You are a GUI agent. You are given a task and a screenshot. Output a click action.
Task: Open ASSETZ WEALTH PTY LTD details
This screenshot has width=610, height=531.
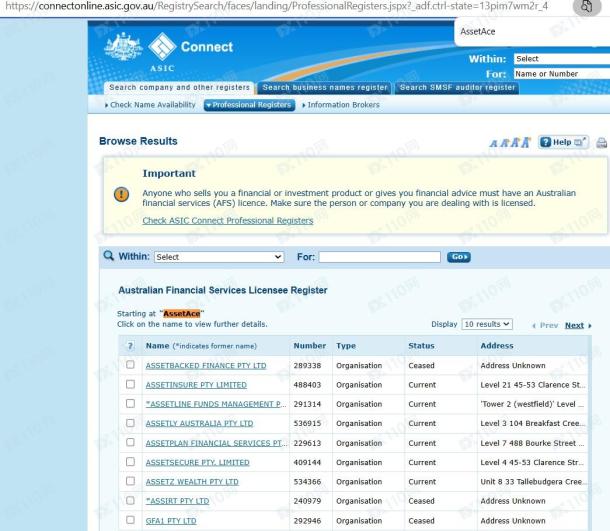[192, 482]
